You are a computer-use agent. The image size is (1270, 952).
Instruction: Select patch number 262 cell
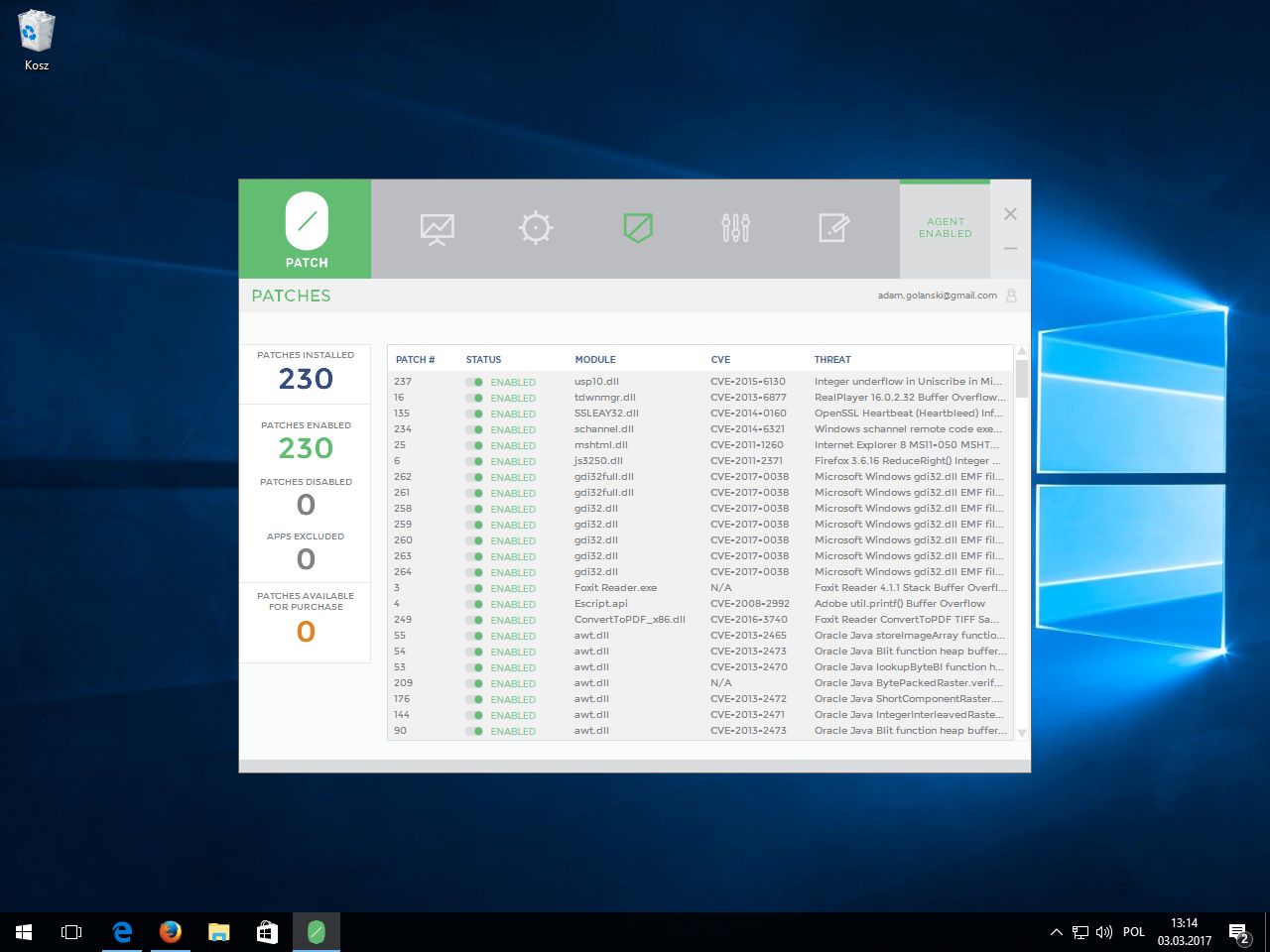(x=403, y=477)
